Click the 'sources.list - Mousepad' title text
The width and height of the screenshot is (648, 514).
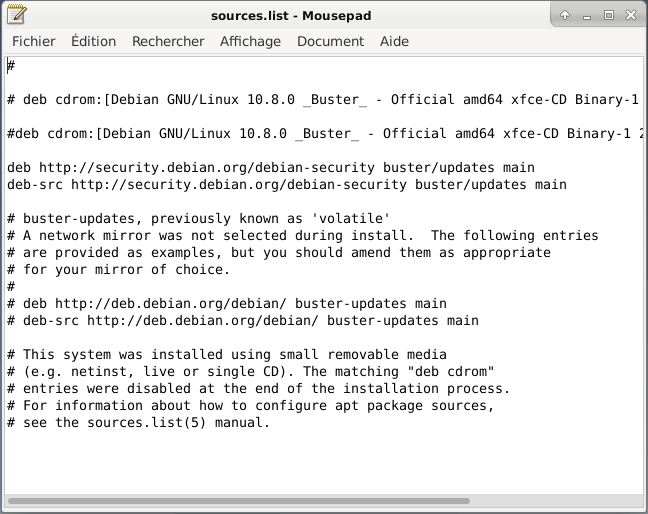[291, 16]
